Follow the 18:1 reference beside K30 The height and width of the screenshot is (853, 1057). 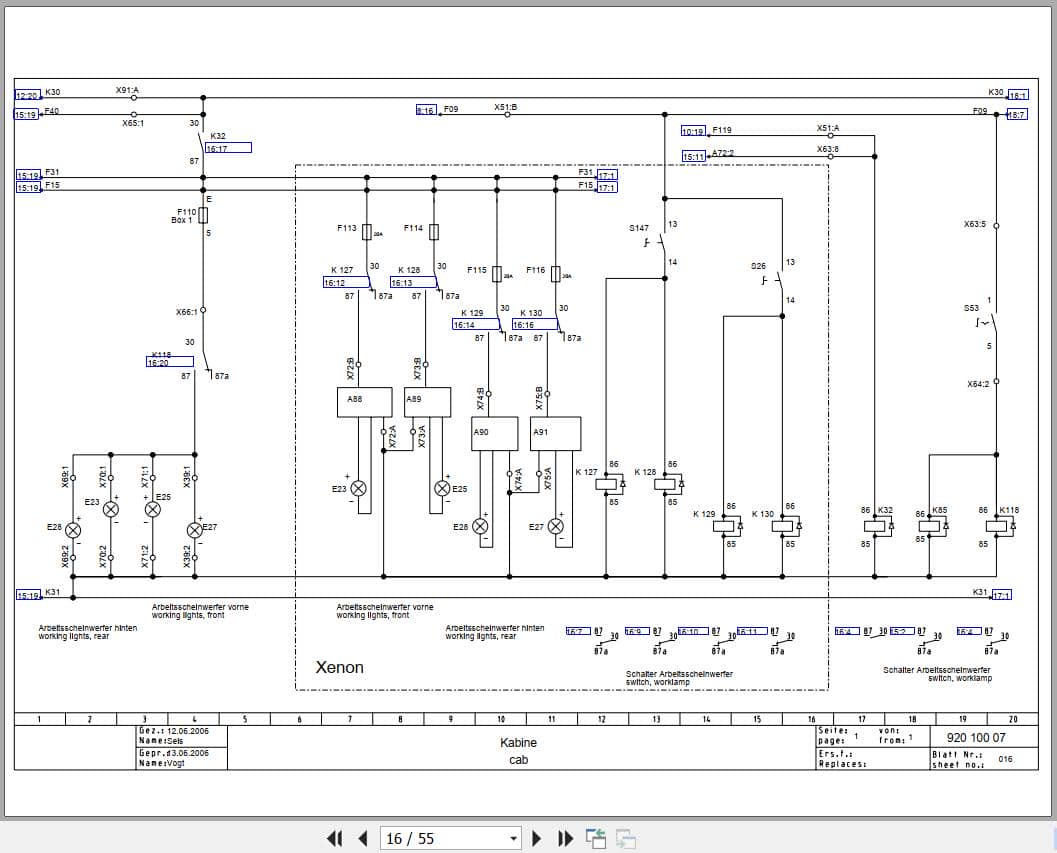tap(1018, 95)
